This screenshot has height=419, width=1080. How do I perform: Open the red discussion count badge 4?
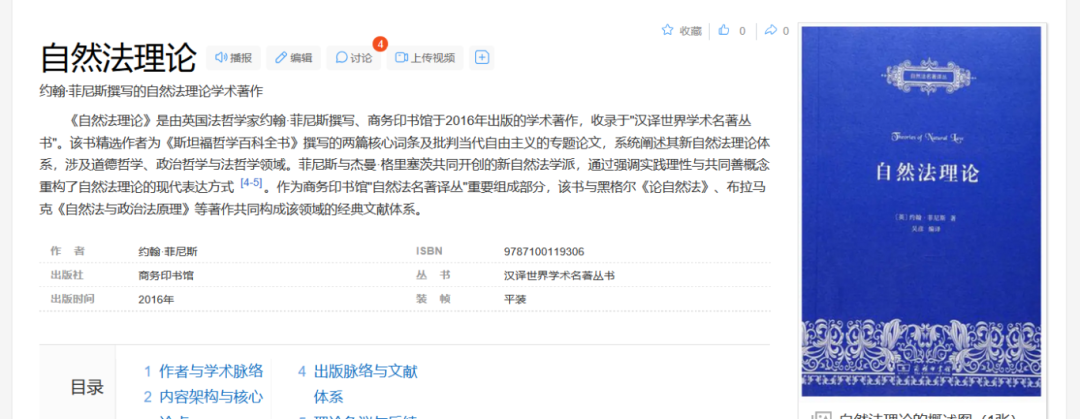coord(380,44)
